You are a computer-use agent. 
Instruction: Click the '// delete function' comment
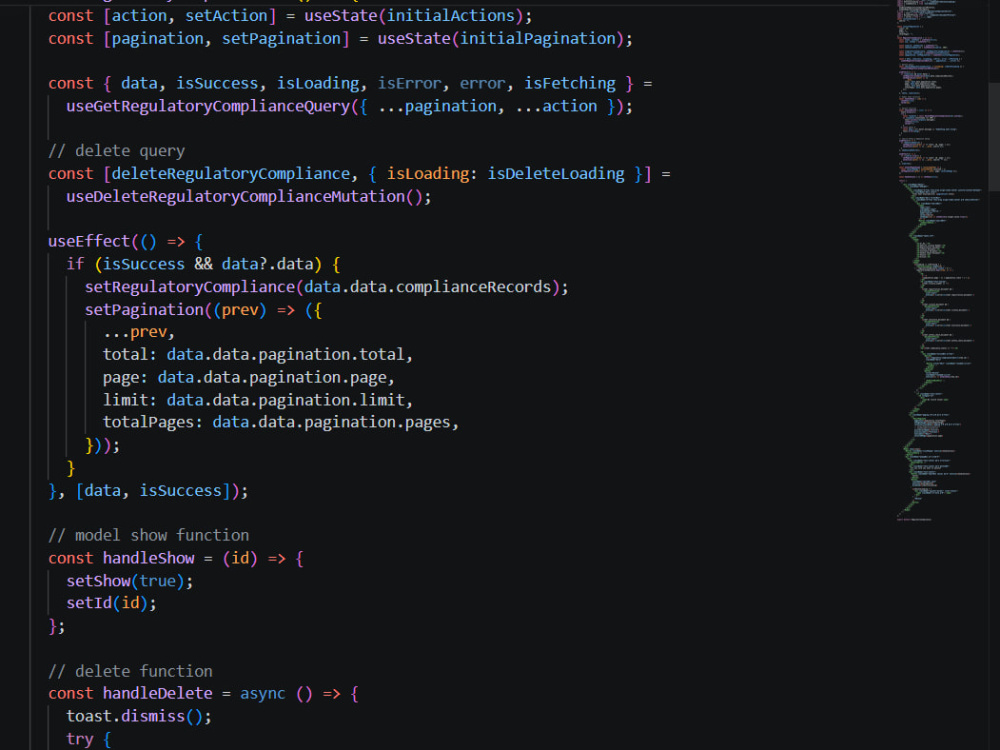(130, 672)
